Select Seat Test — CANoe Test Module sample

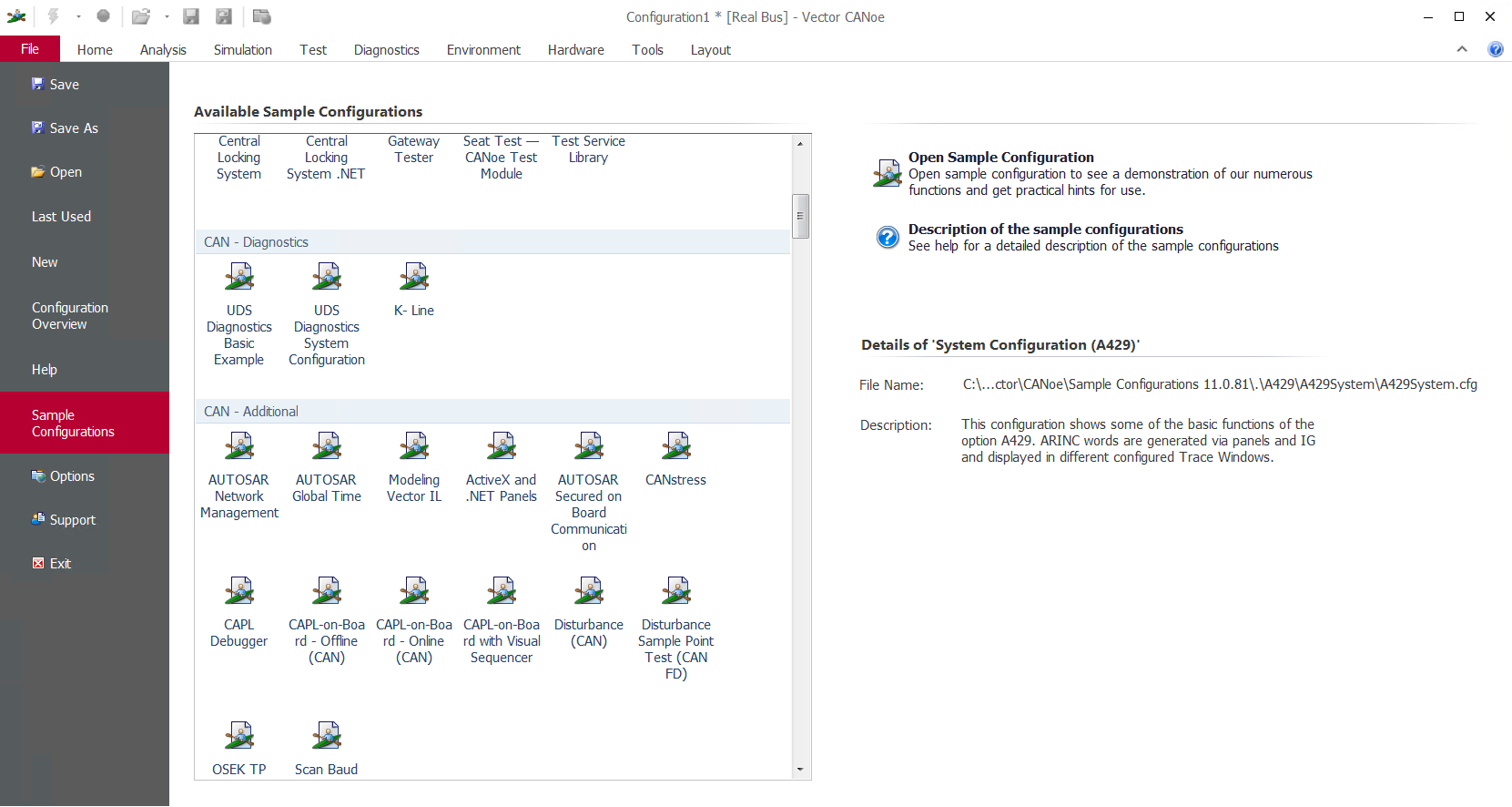(x=502, y=158)
